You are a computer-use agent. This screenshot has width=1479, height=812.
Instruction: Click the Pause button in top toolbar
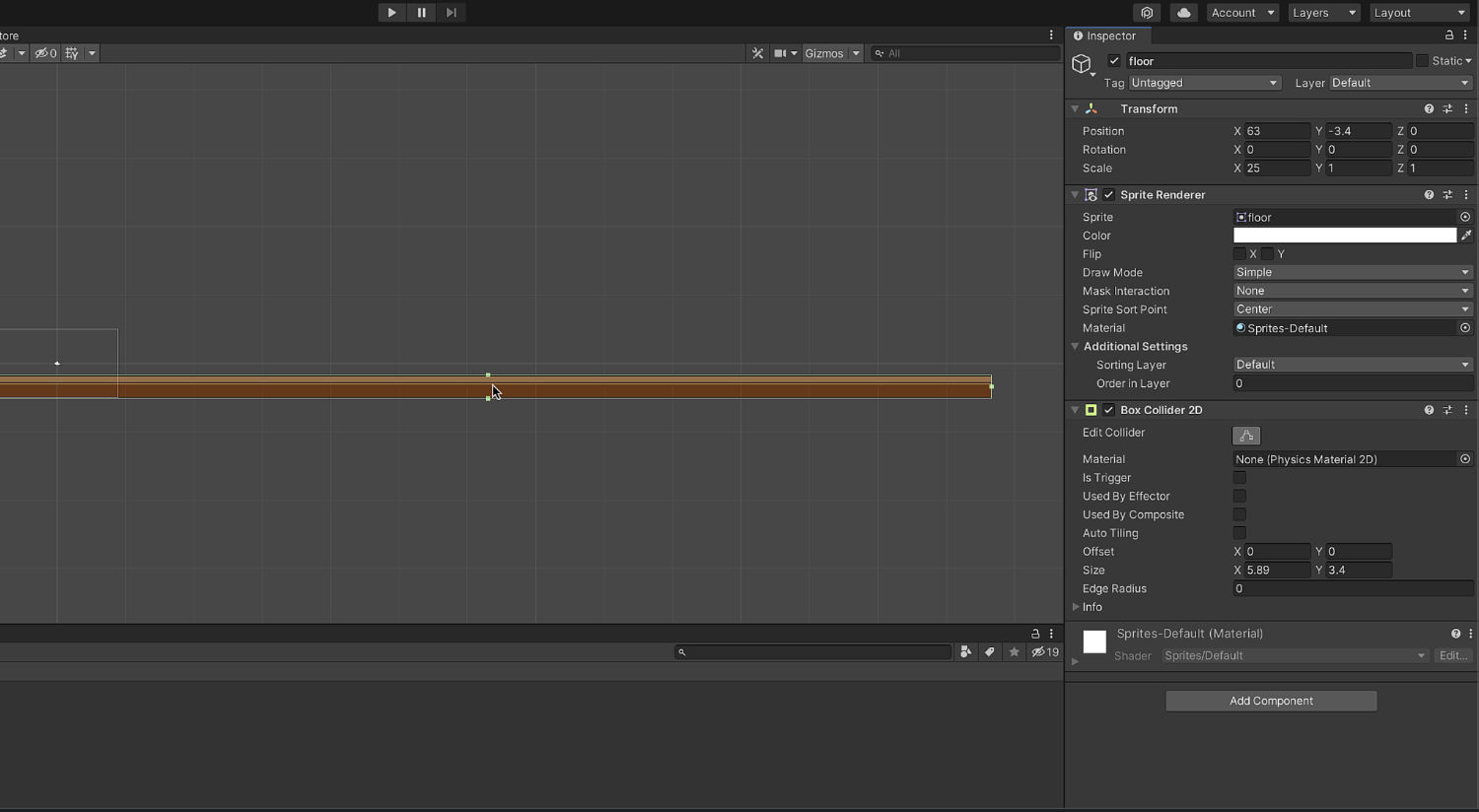point(421,13)
